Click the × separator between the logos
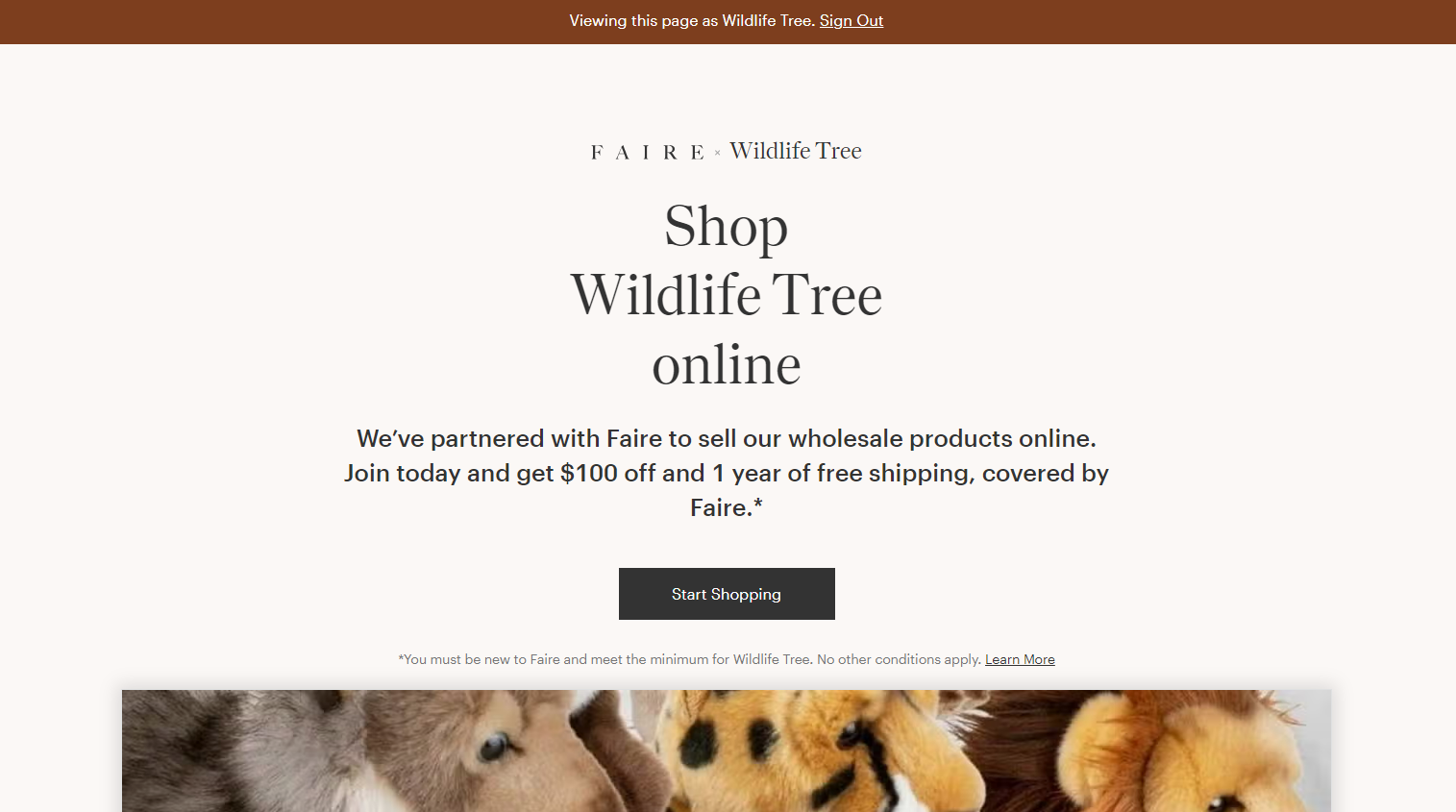The image size is (1456, 812). click(717, 153)
